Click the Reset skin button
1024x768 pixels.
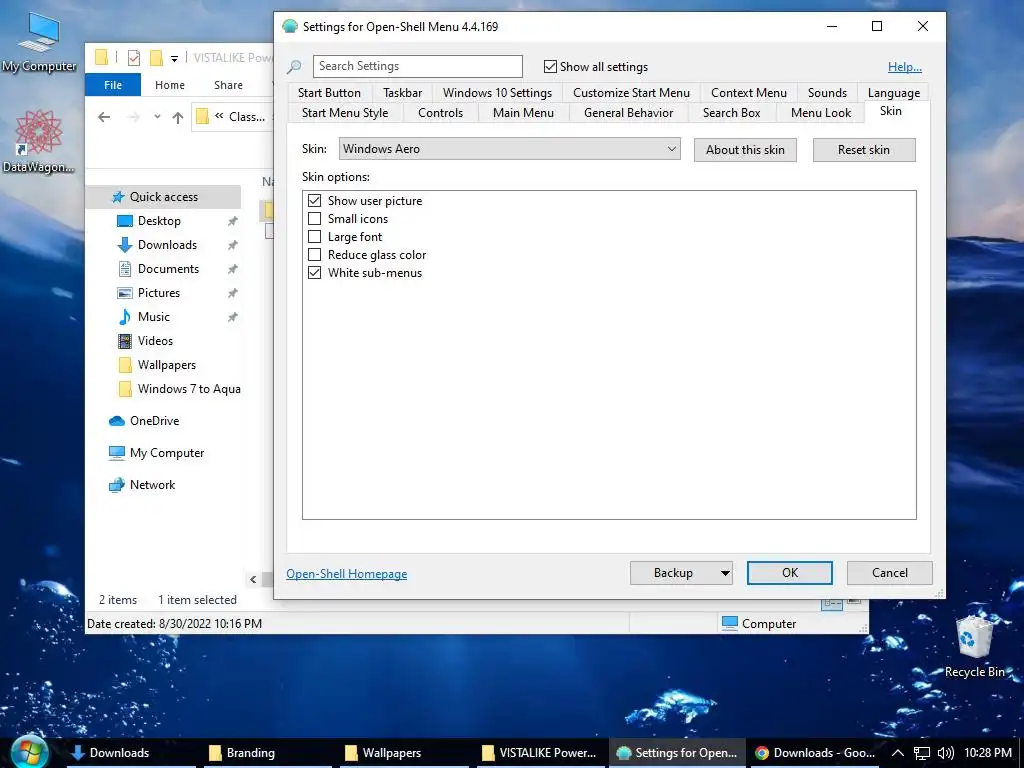[864, 150]
